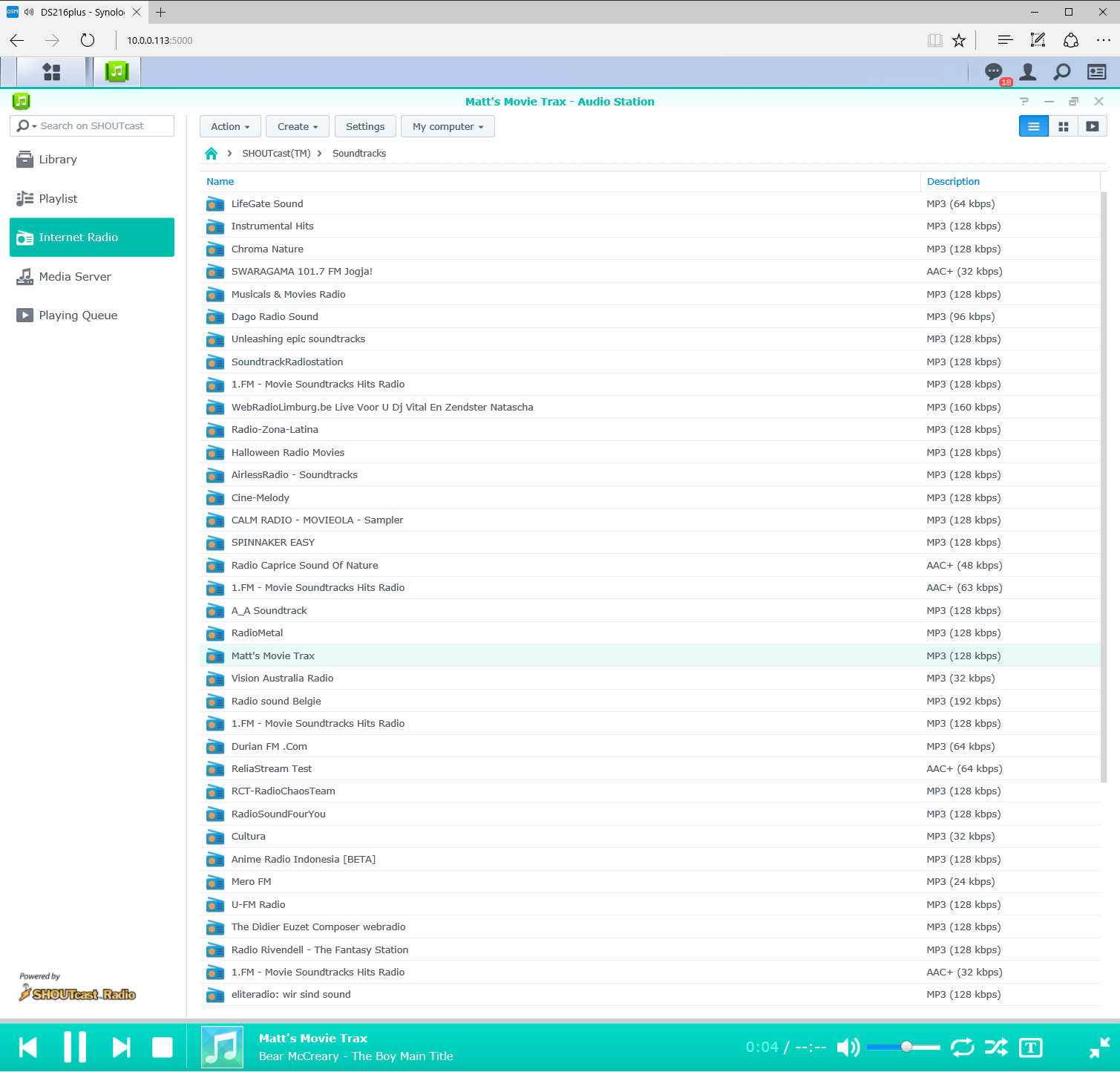Open the DSM notifications chat icon

pos(993,72)
